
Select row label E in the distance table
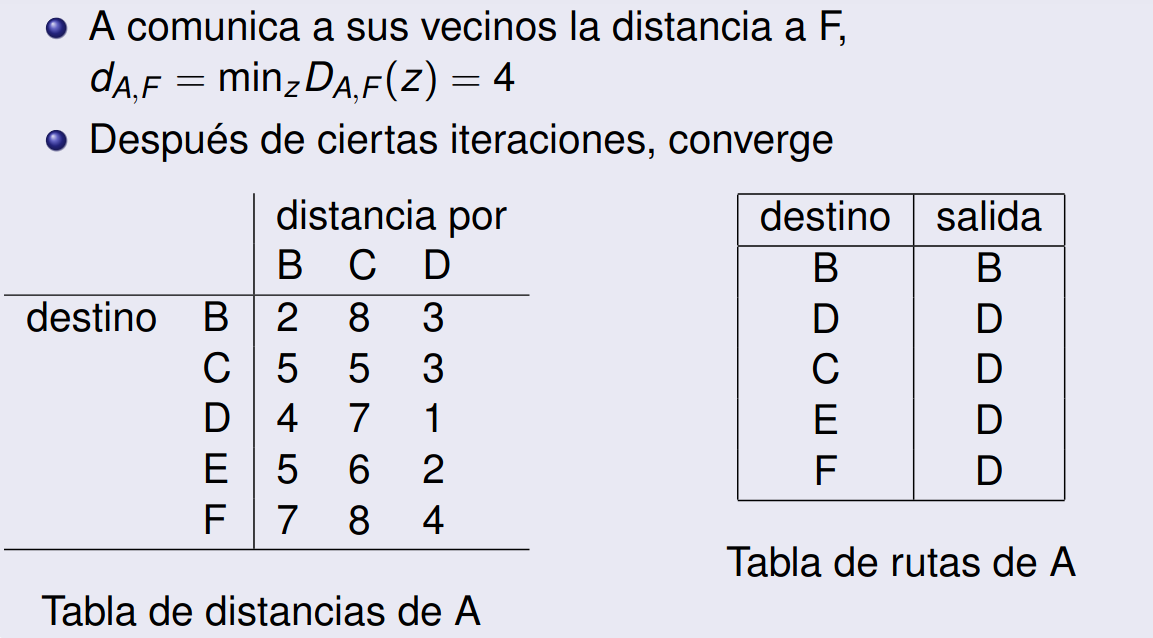click(216, 470)
